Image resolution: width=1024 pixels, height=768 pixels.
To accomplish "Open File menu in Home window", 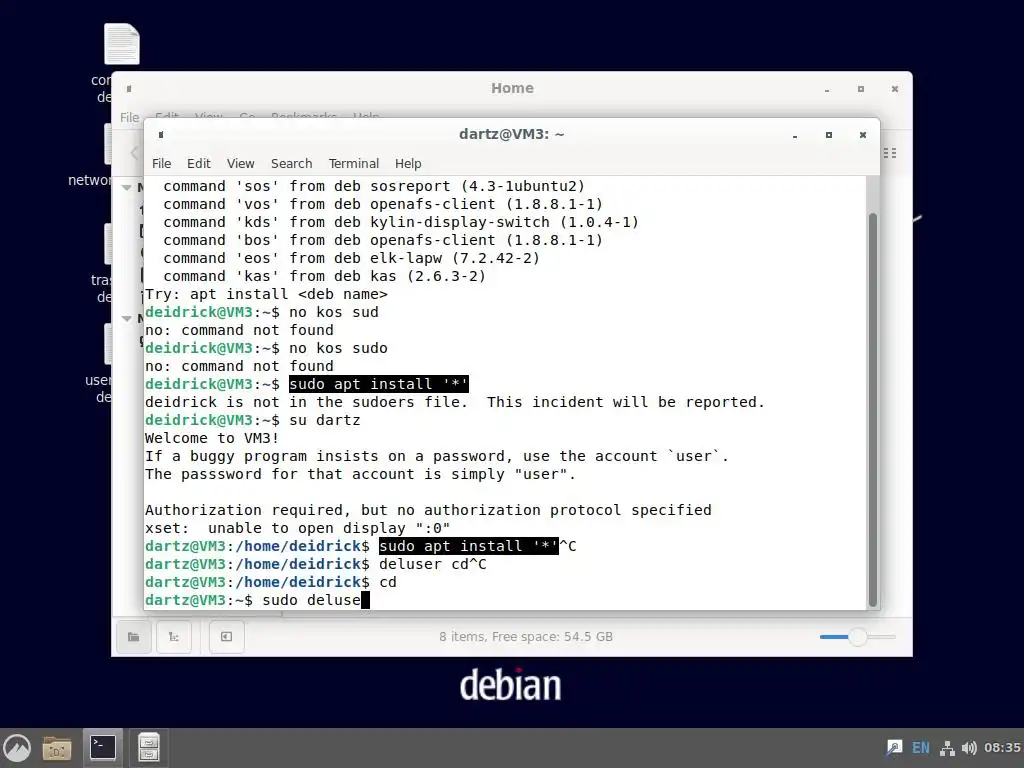I will 129,117.
